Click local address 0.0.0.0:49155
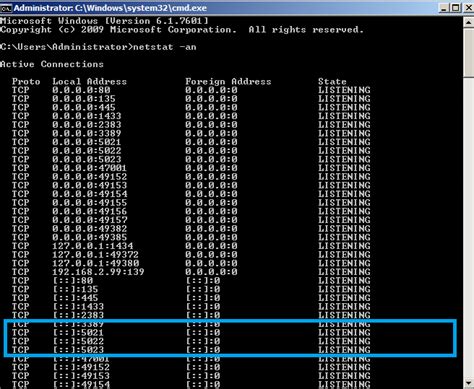This screenshot has width=474, height=389. [89, 203]
